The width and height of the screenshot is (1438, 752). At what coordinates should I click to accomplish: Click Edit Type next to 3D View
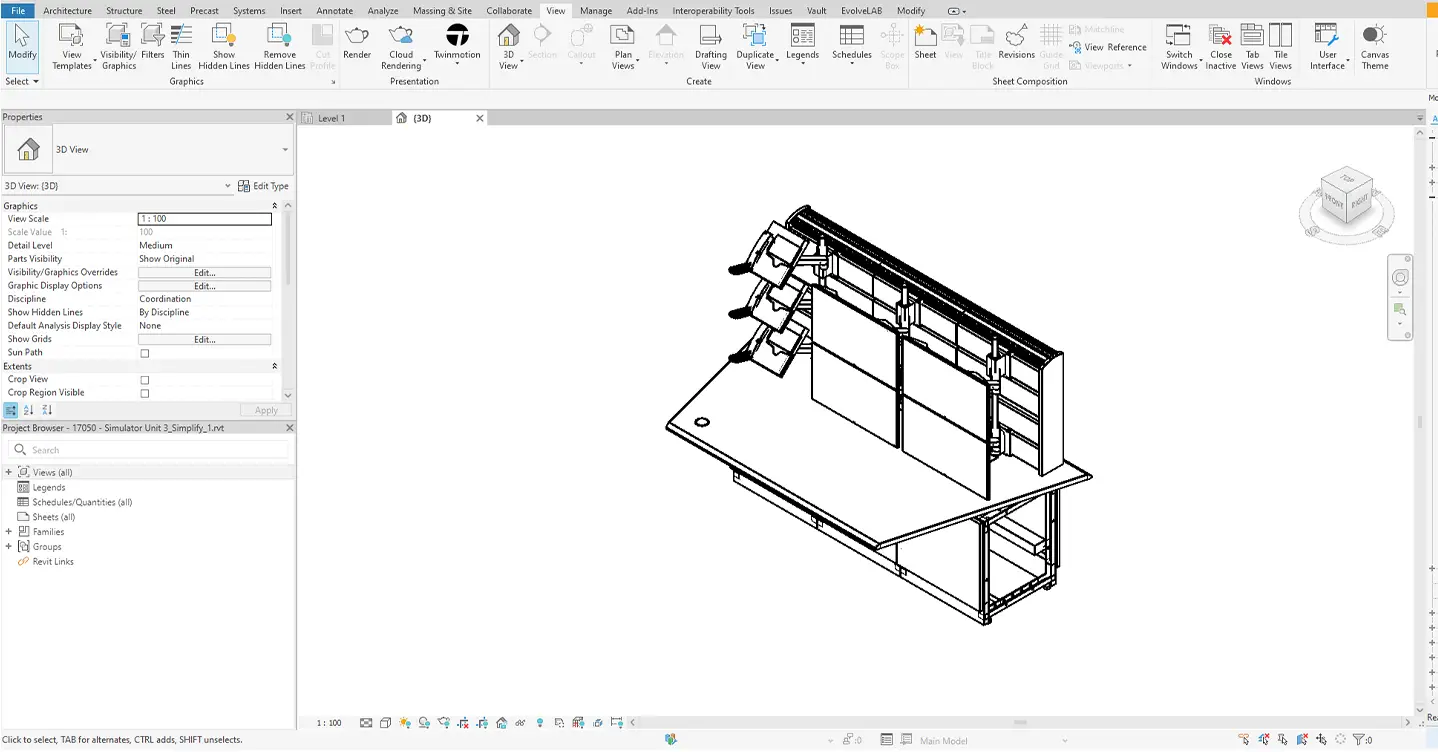click(x=263, y=185)
